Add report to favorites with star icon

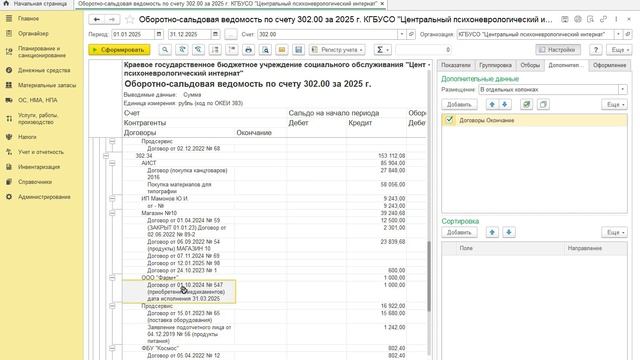tap(129, 19)
